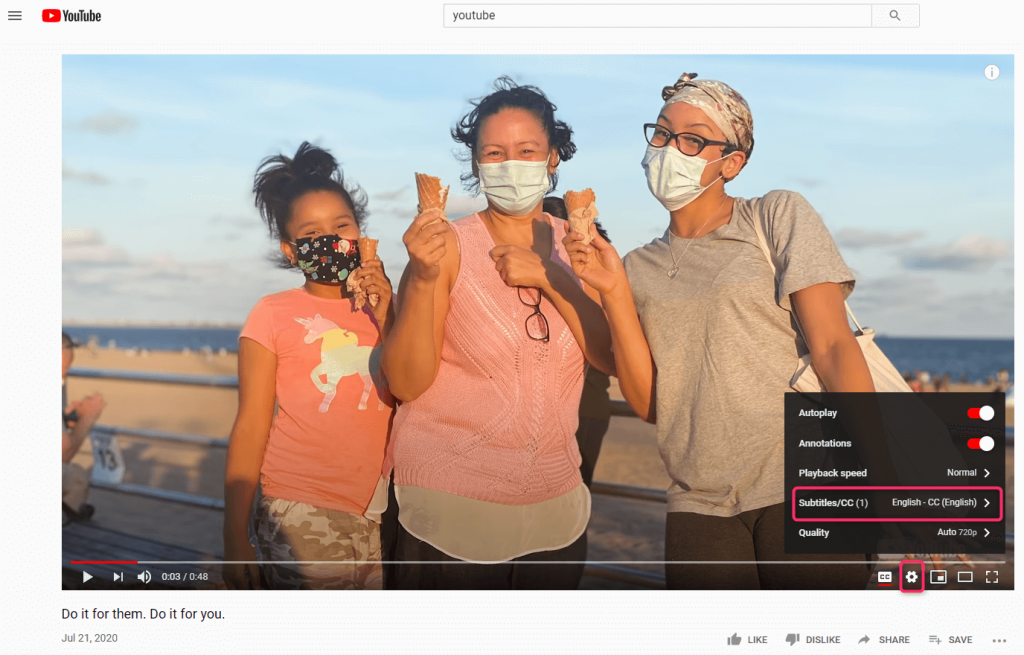Toggle closed captions CC button
This screenshot has width=1024, height=655.
885,577
